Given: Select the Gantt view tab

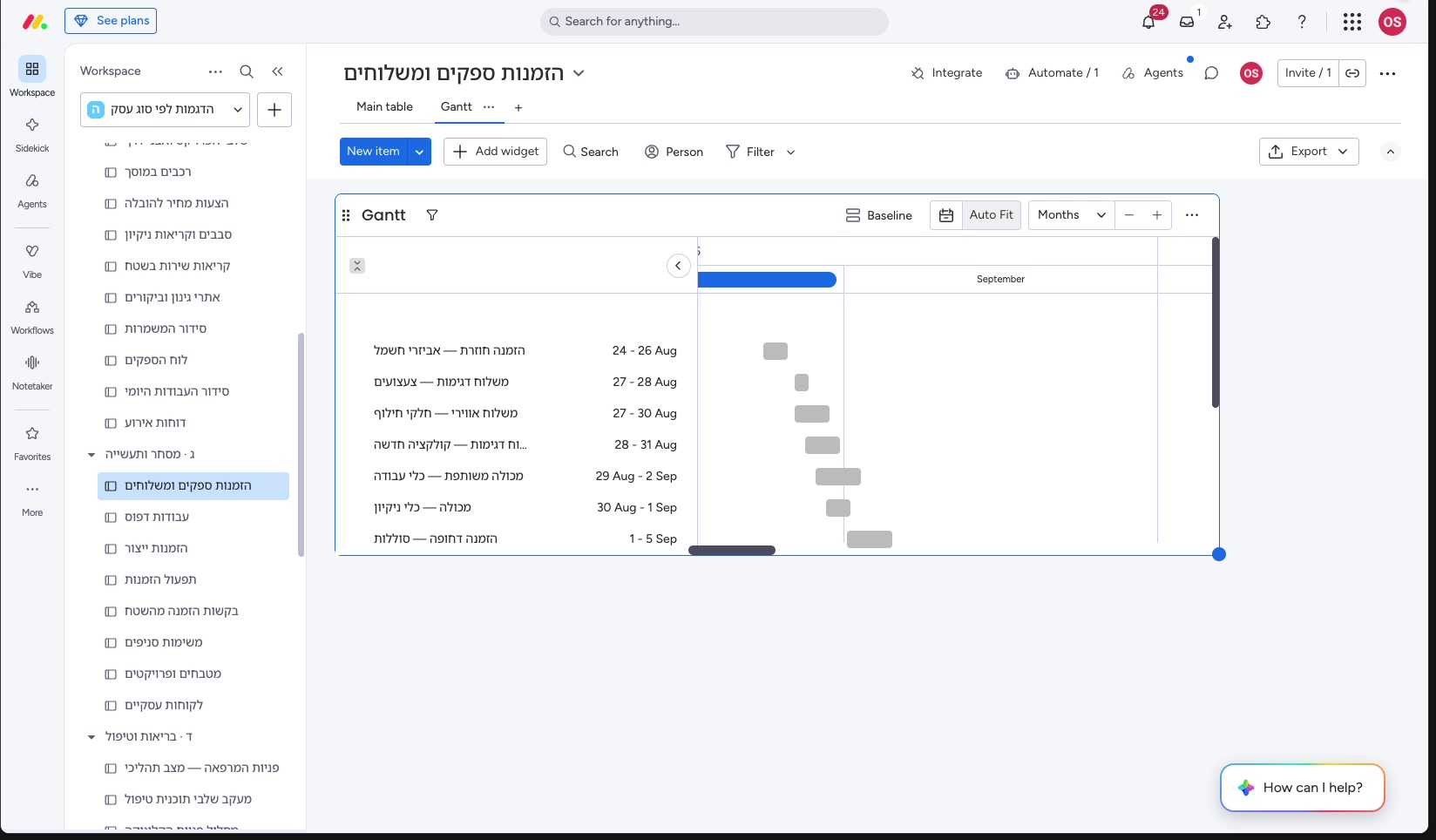Looking at the screenshot, I should [456, 107].
